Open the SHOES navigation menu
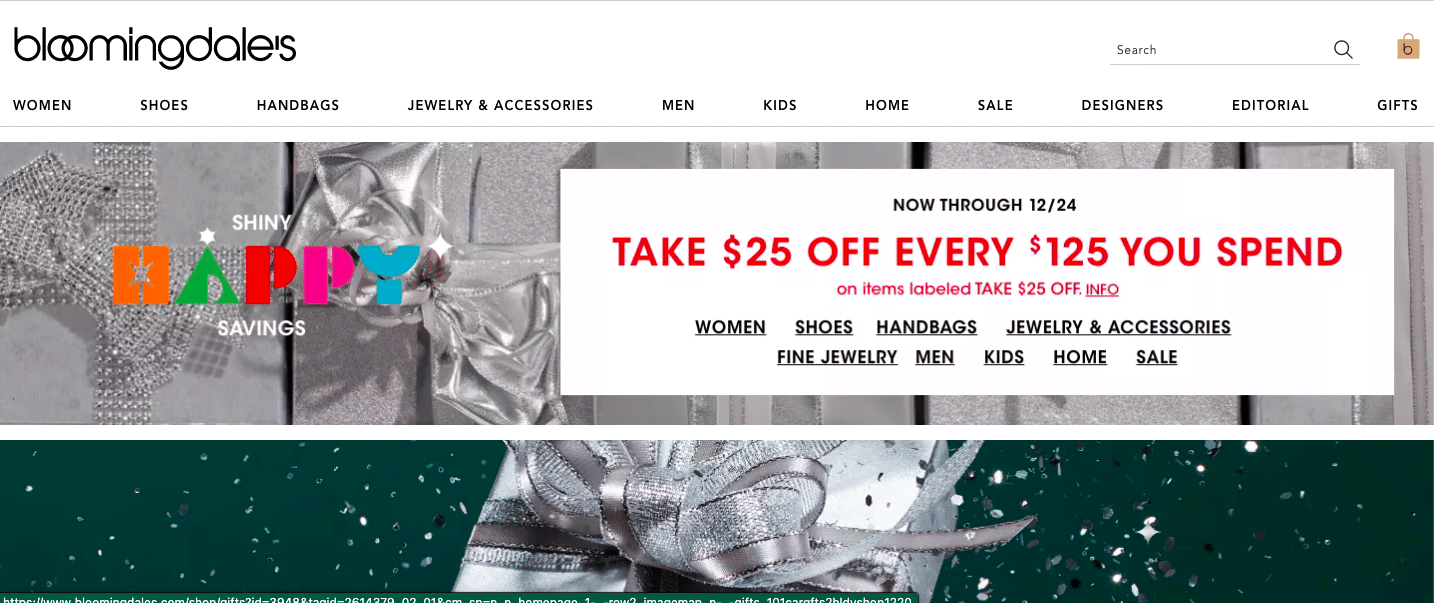The image size is (1434, 603). (164, 105)
